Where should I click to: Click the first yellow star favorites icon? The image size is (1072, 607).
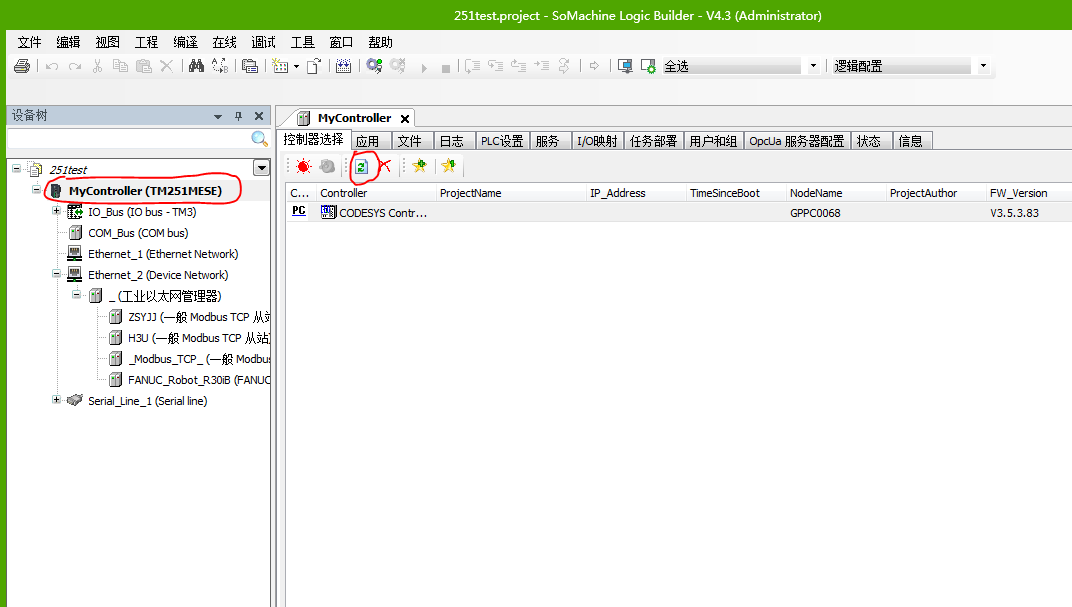[x=420, y=167]
